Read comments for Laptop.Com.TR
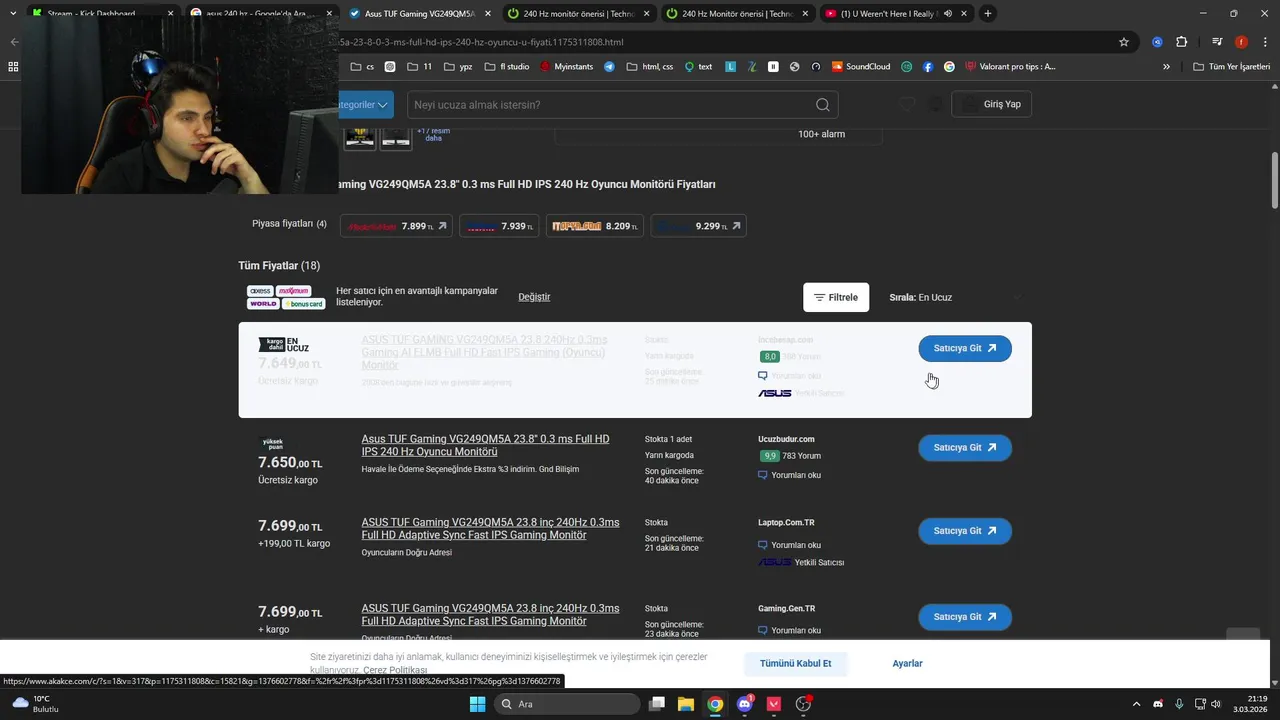Image resolution: width=1280 pixels, height=720 pixels. click(790, 545)
